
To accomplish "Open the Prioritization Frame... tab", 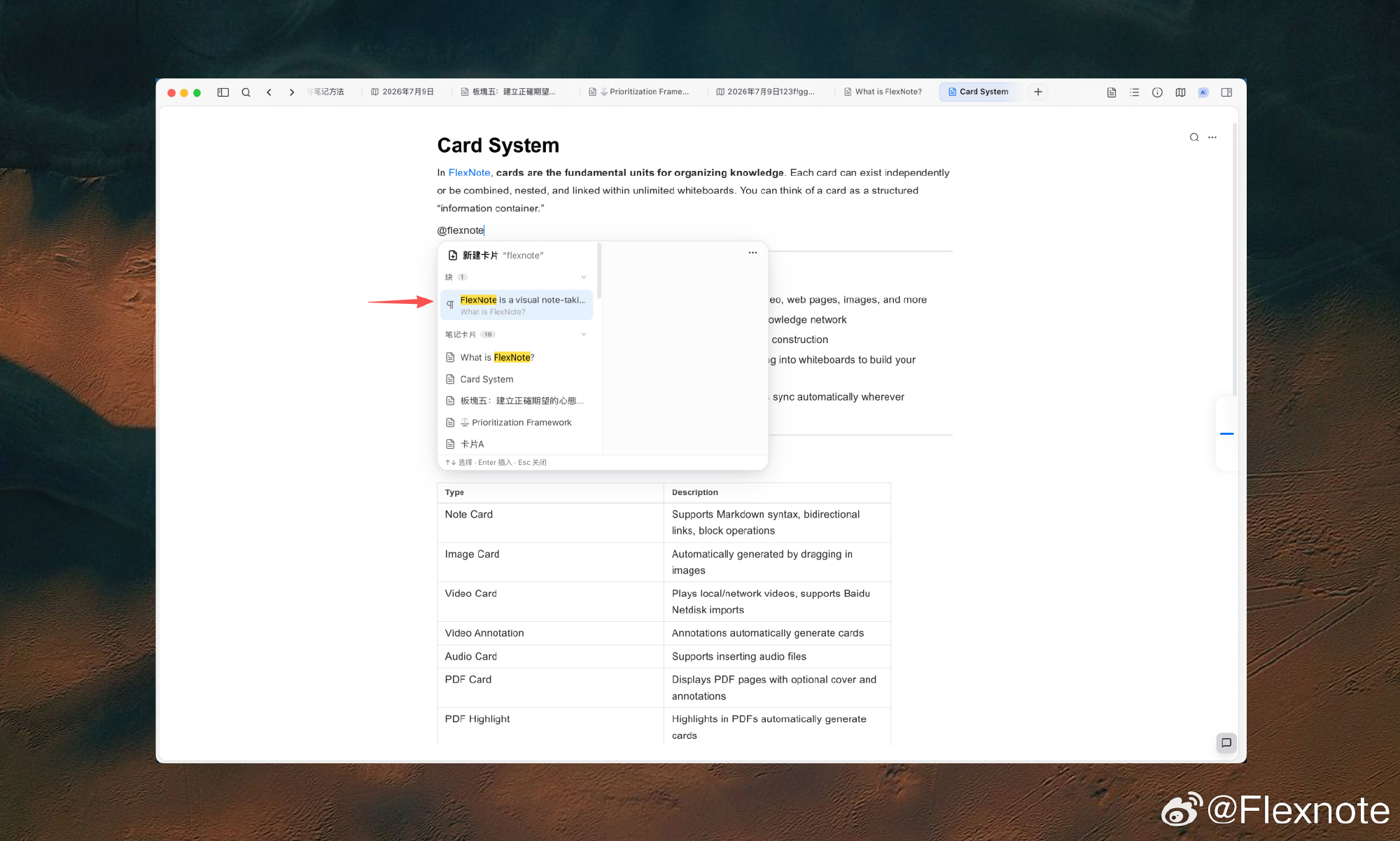I will pyautogui.click(x=639, y=92).
